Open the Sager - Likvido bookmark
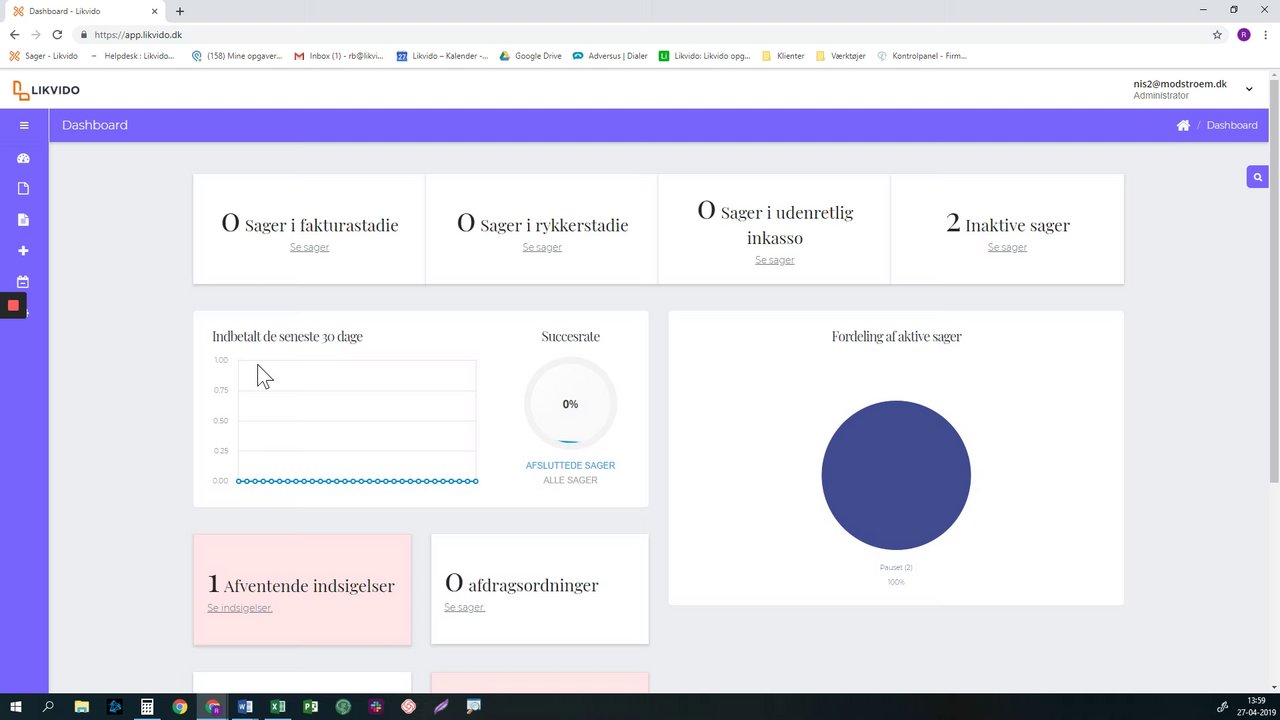The image size is (1280, 720). [43, 56]
